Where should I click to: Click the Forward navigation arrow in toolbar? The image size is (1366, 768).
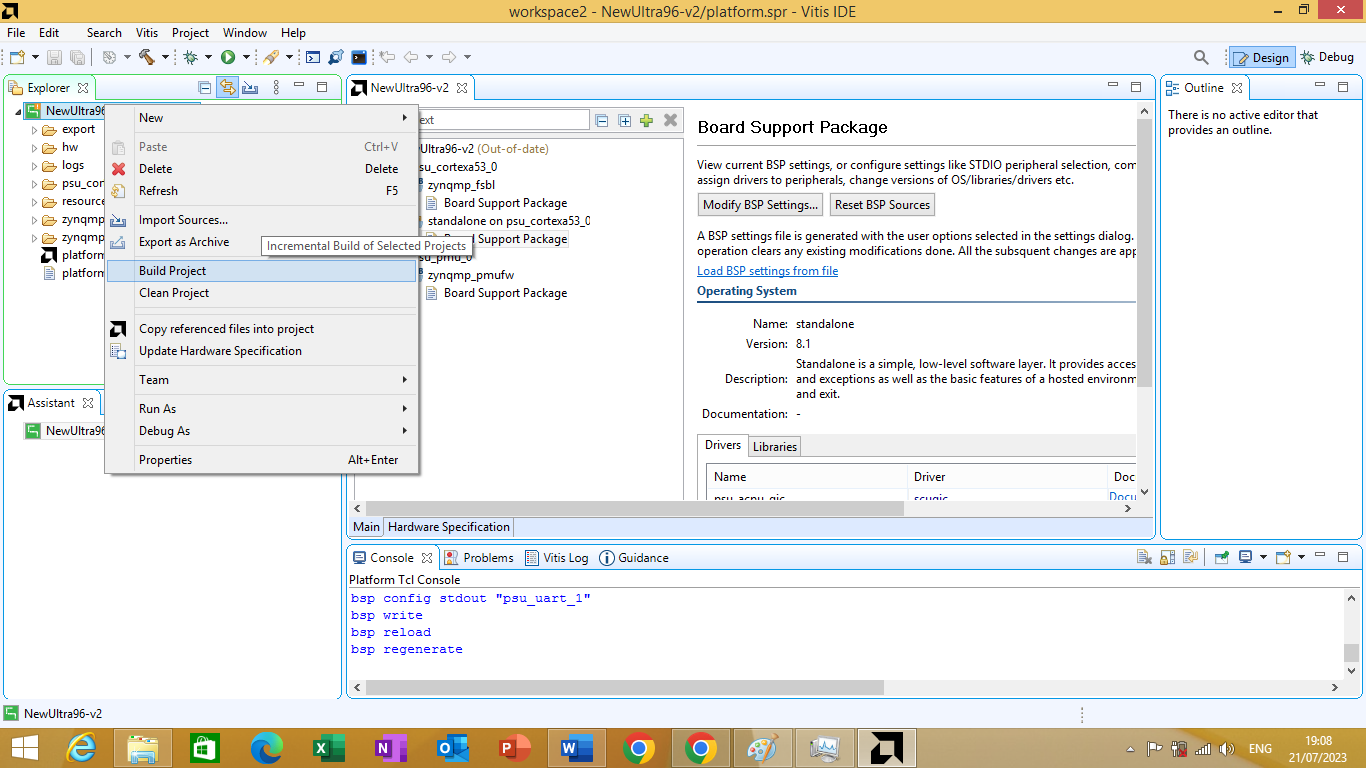(x=449, y=57)
